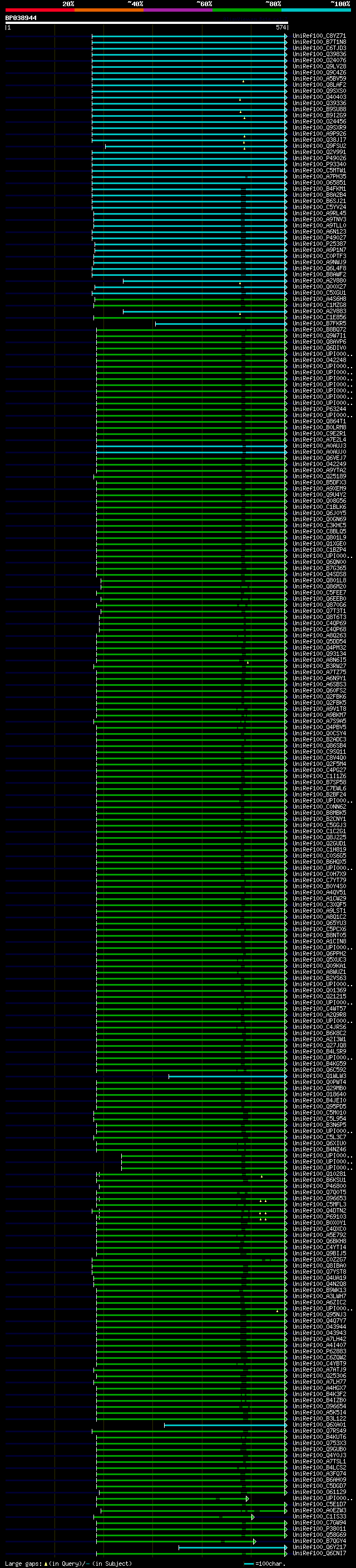
Task: Select hit UniRef100_Q95NJ3
Action: coord(319,1314)
